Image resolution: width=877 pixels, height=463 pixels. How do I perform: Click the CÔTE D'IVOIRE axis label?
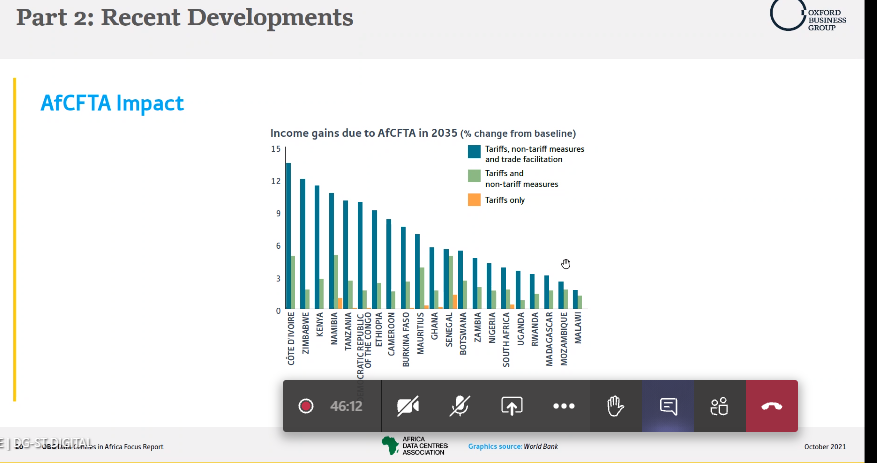point(291,339)
